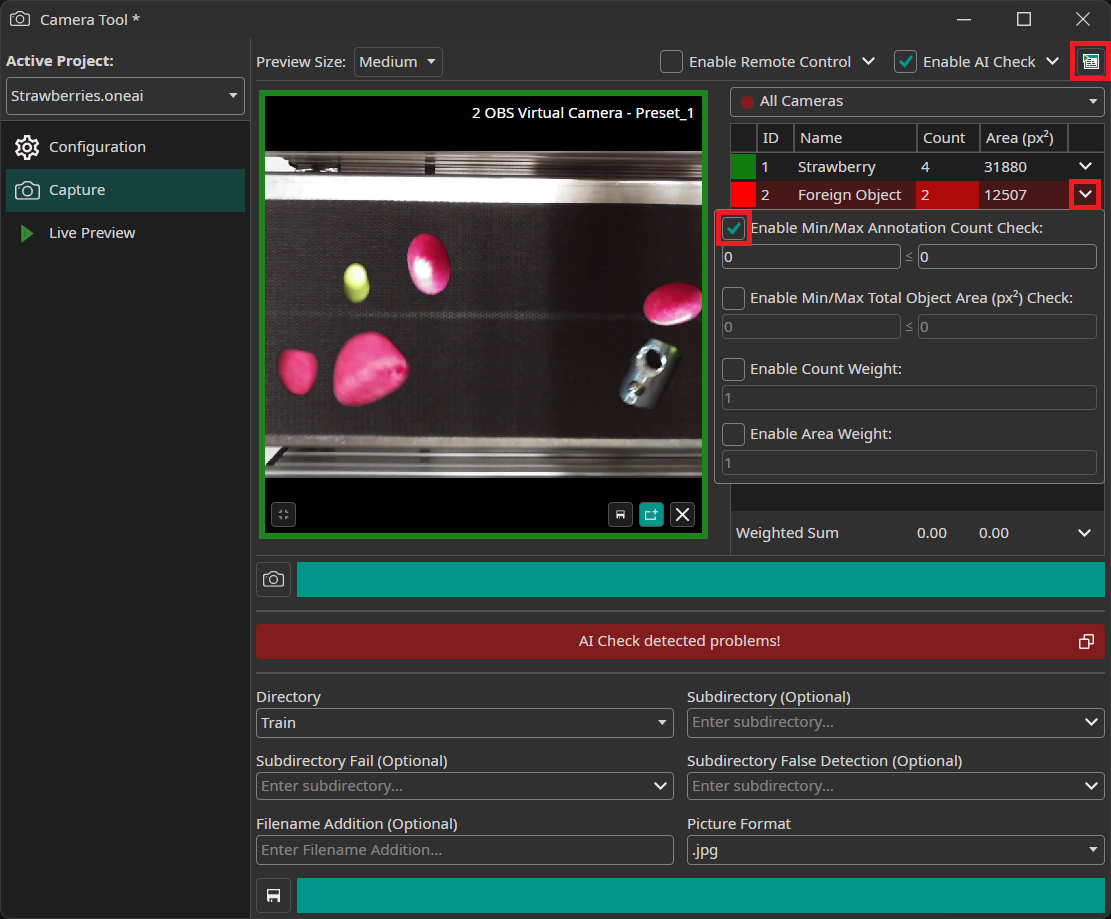Click the resize handle icon in preview corner

[283, 514]
